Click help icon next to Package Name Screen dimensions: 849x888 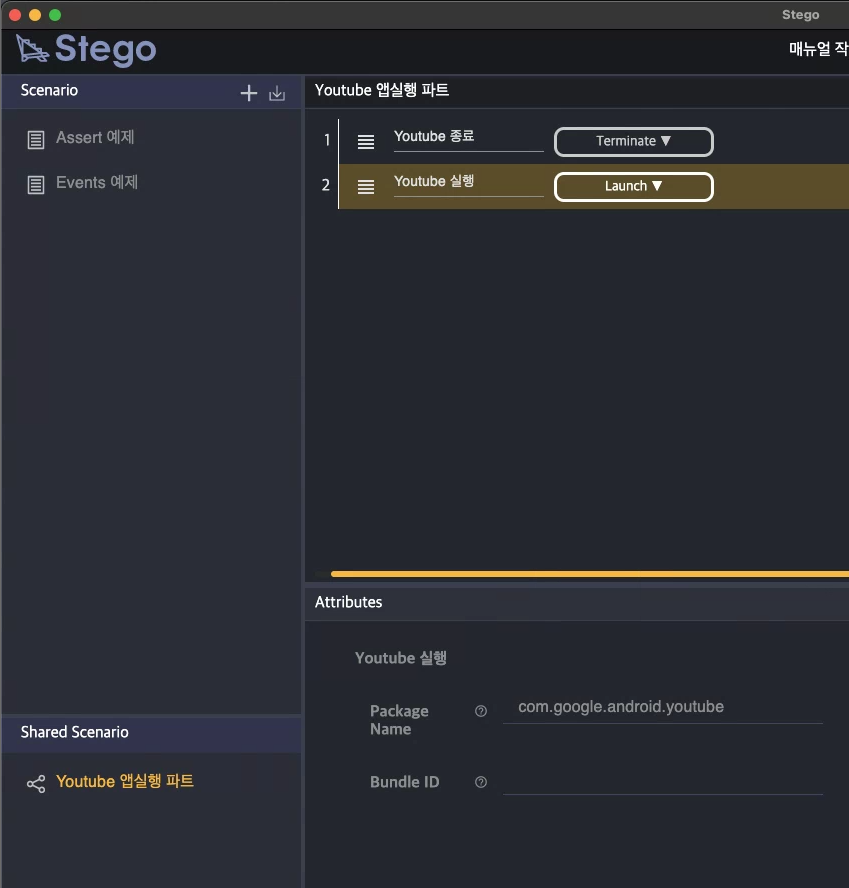[x=481, y=711]
